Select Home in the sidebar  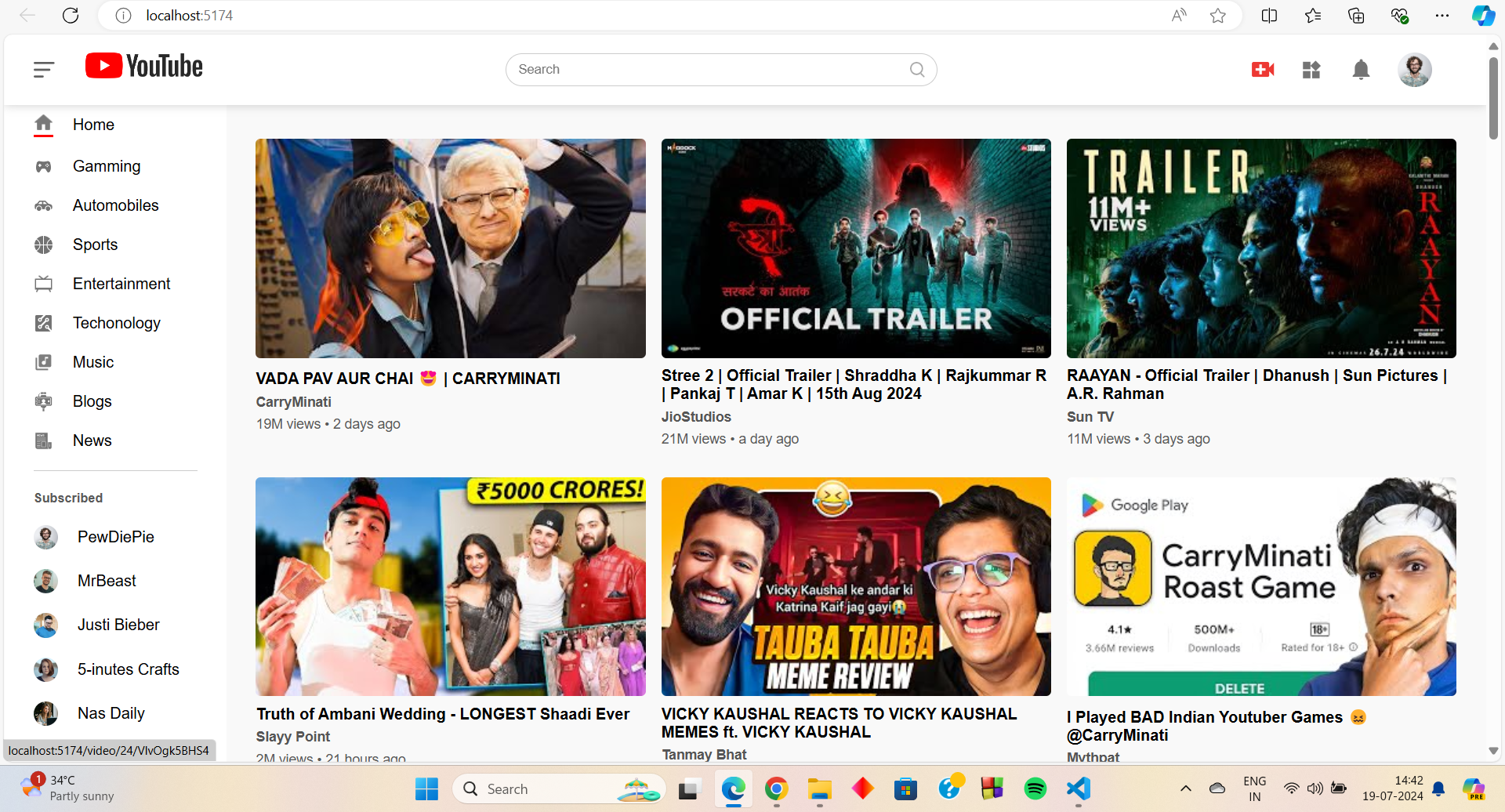click(x=93, y=125)
